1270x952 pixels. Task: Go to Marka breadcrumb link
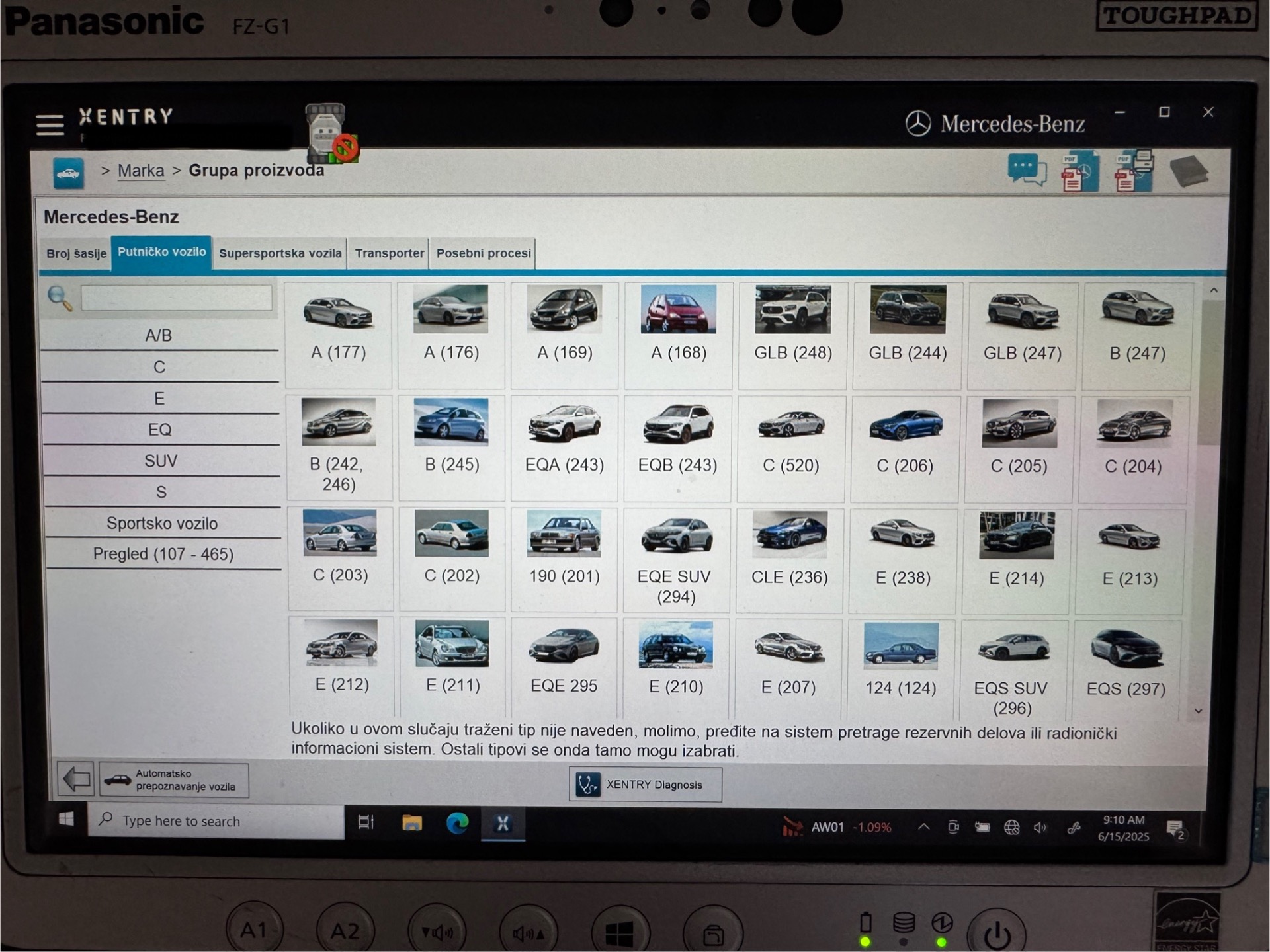(141, 171)
